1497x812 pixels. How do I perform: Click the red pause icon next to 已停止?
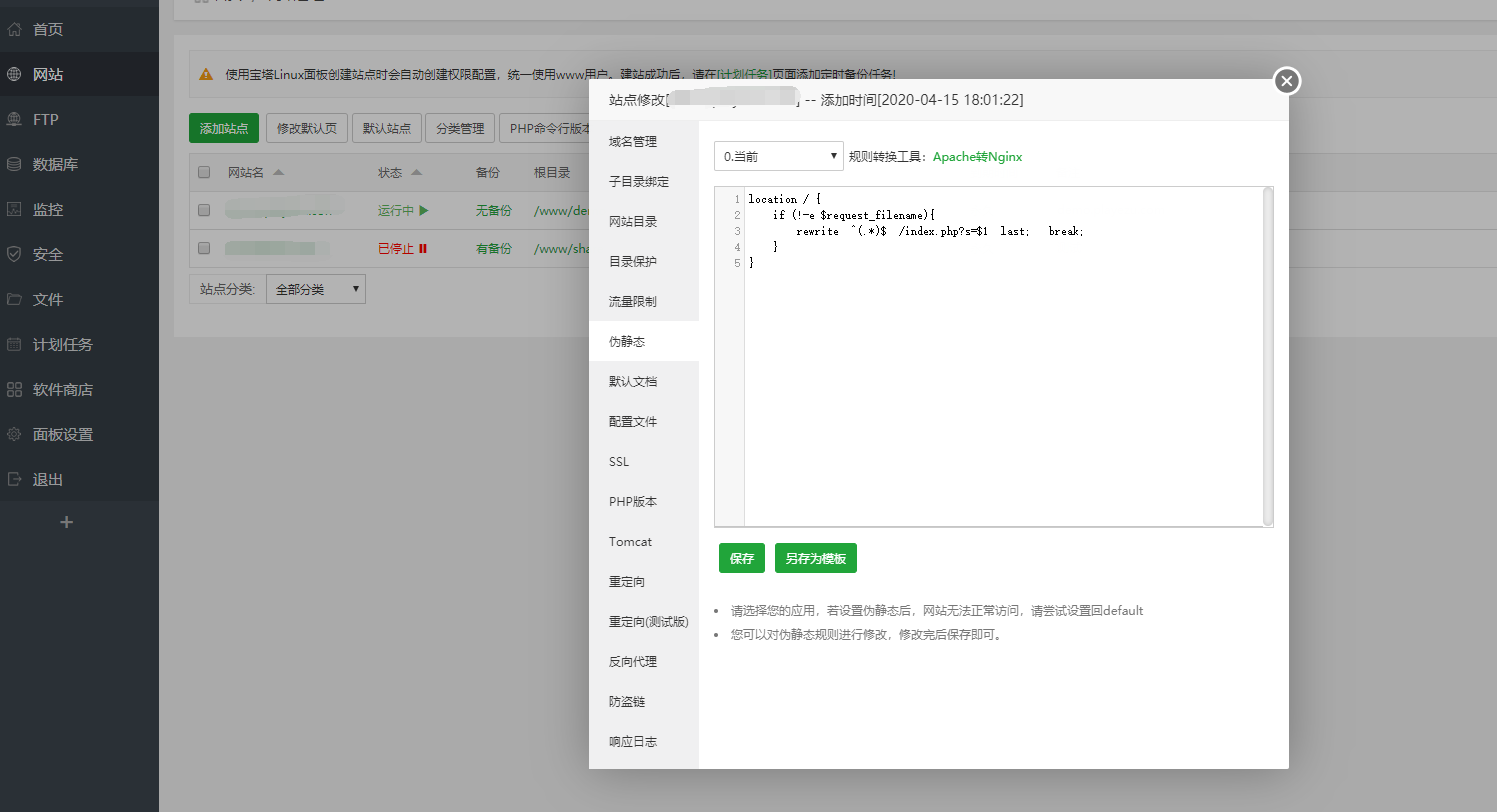pos(423,248)
